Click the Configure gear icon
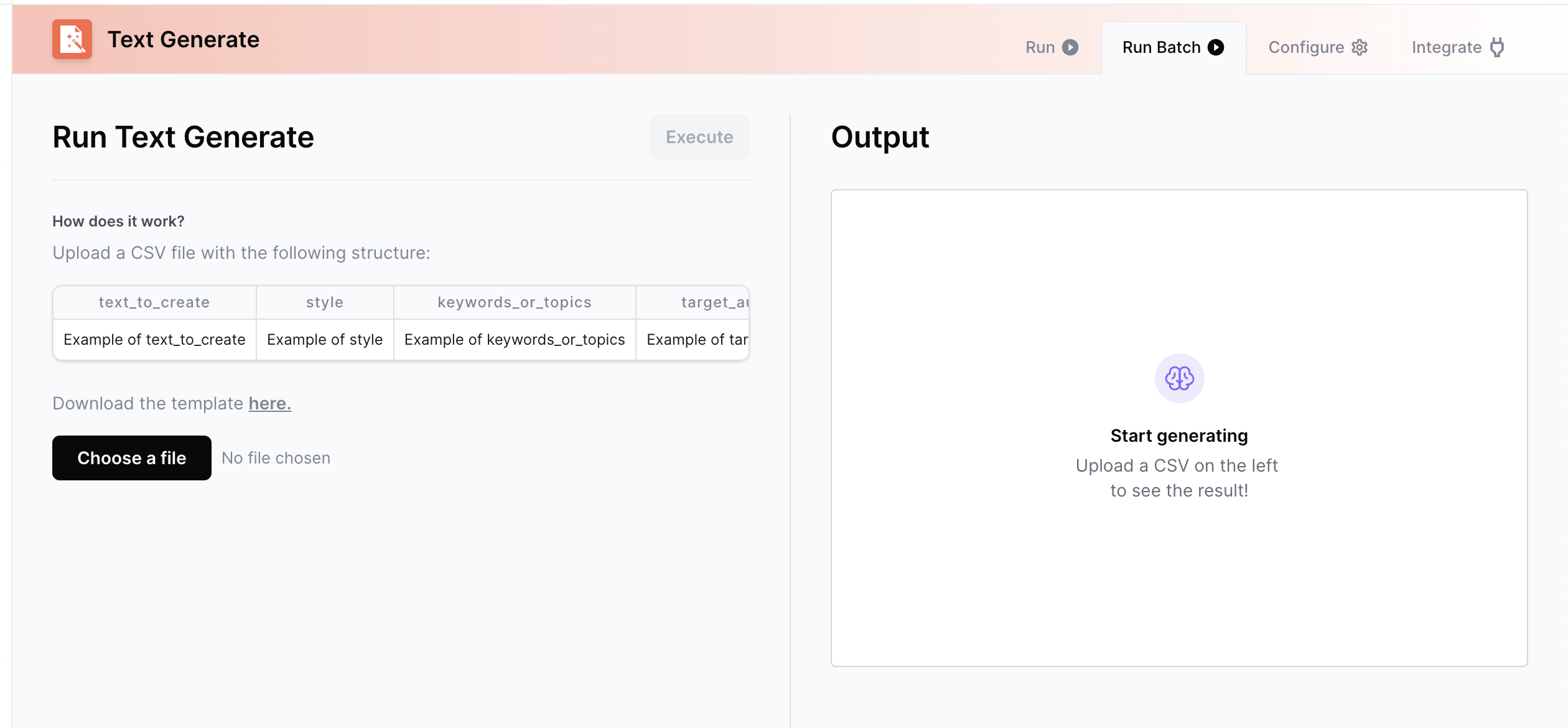Screen dimensions: 1568x728 [1360, 47]
